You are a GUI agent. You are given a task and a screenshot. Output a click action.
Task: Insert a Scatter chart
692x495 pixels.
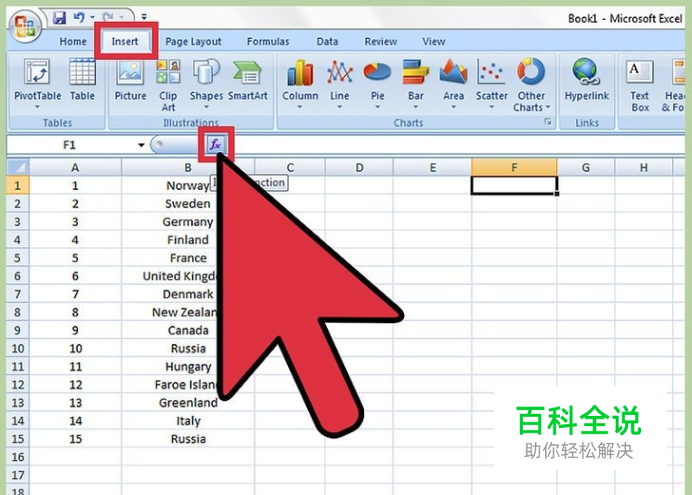pos(491,84)
